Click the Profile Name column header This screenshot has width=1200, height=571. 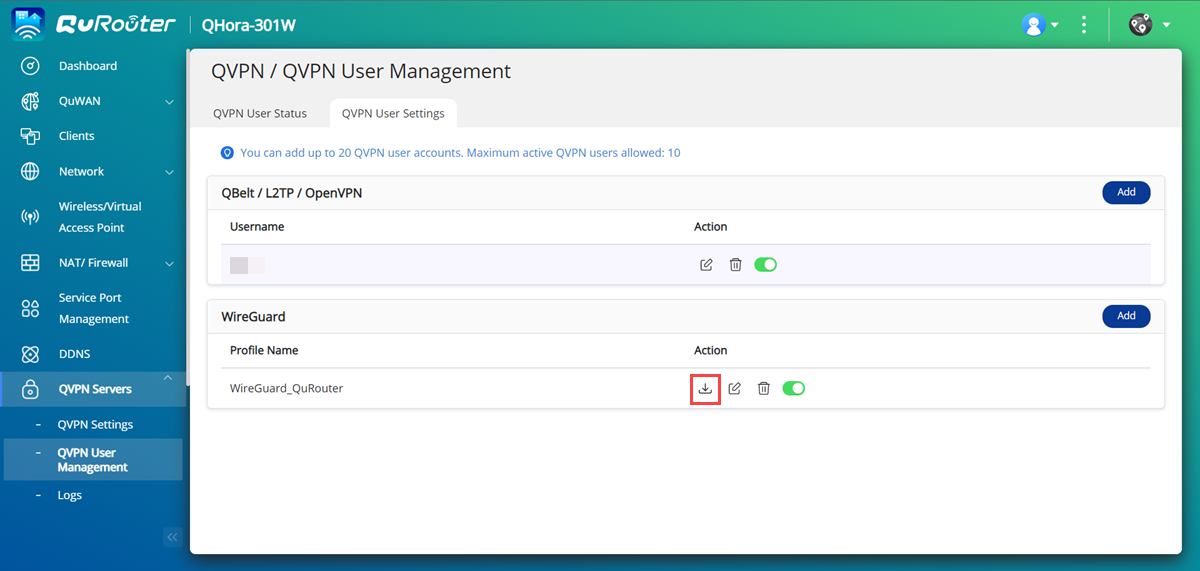point(264,350)
